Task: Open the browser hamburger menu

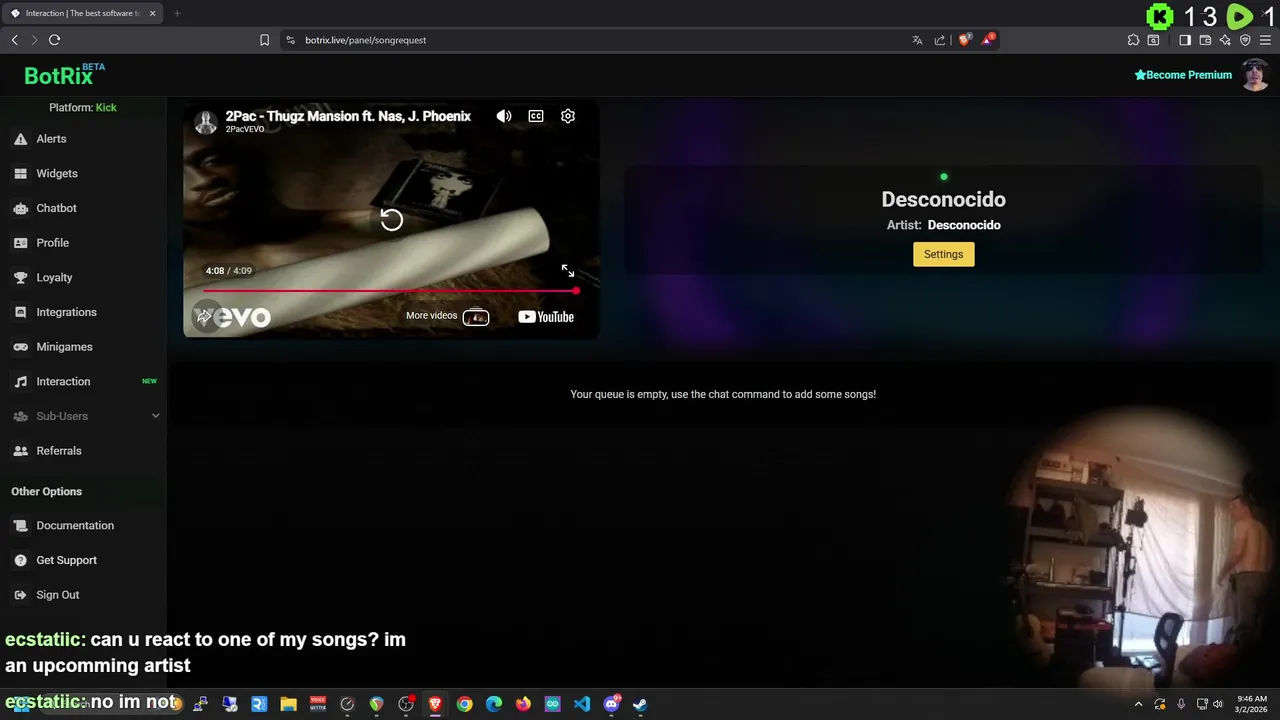Action: click(1265, 40)
